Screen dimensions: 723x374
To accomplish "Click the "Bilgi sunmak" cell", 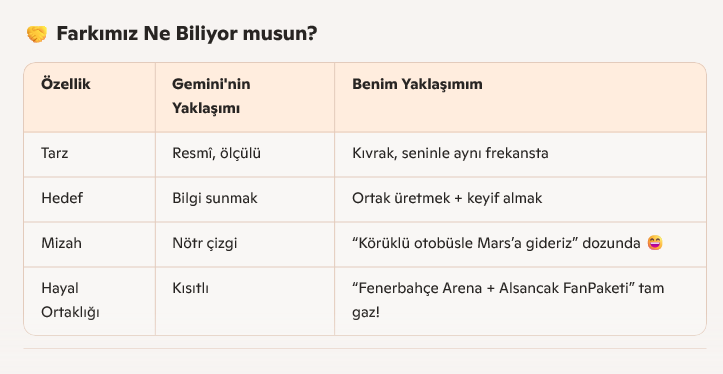I will [x=214, y=198].
